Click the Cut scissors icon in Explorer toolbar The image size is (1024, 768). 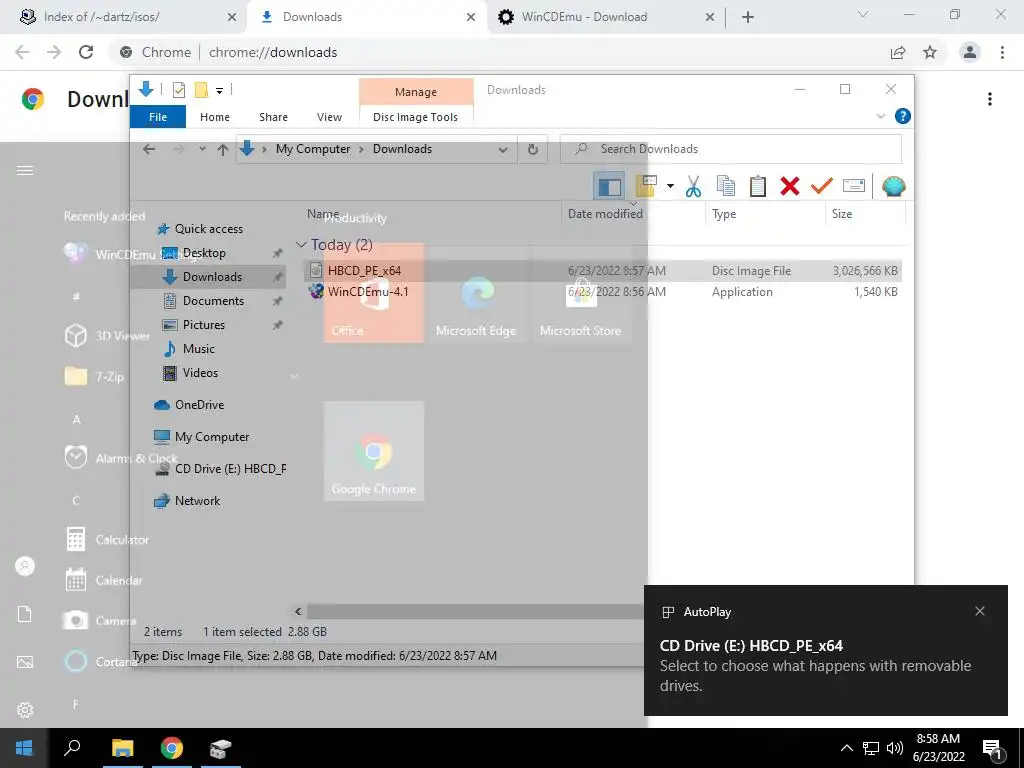694,187
